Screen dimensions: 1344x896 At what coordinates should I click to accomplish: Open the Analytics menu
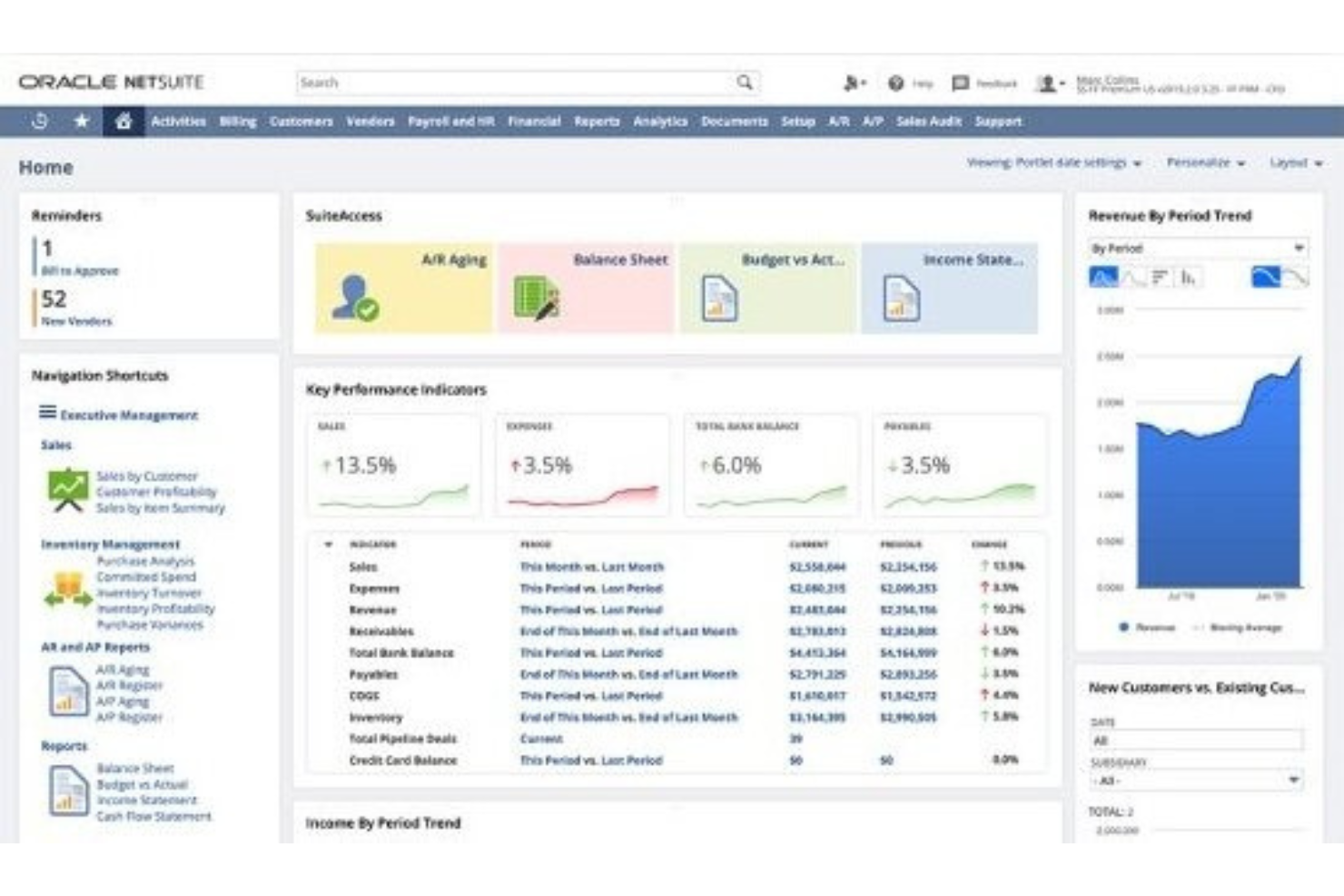point(660,121)
